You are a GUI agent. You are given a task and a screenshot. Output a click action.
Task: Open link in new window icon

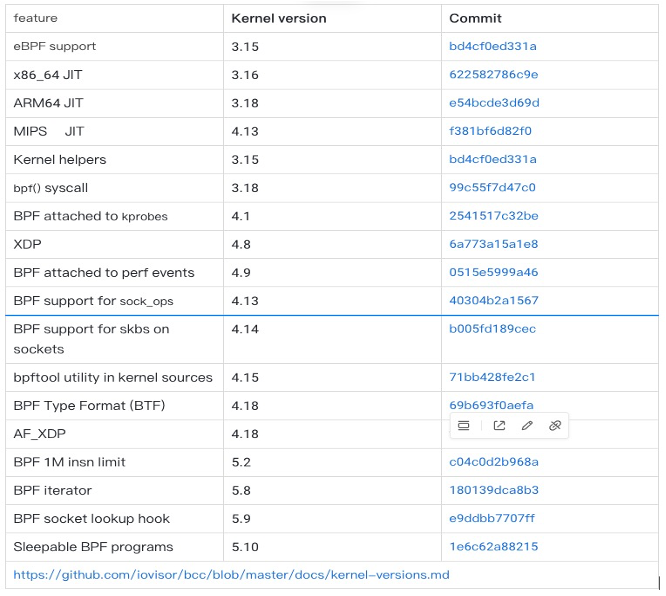pos(499,426)
